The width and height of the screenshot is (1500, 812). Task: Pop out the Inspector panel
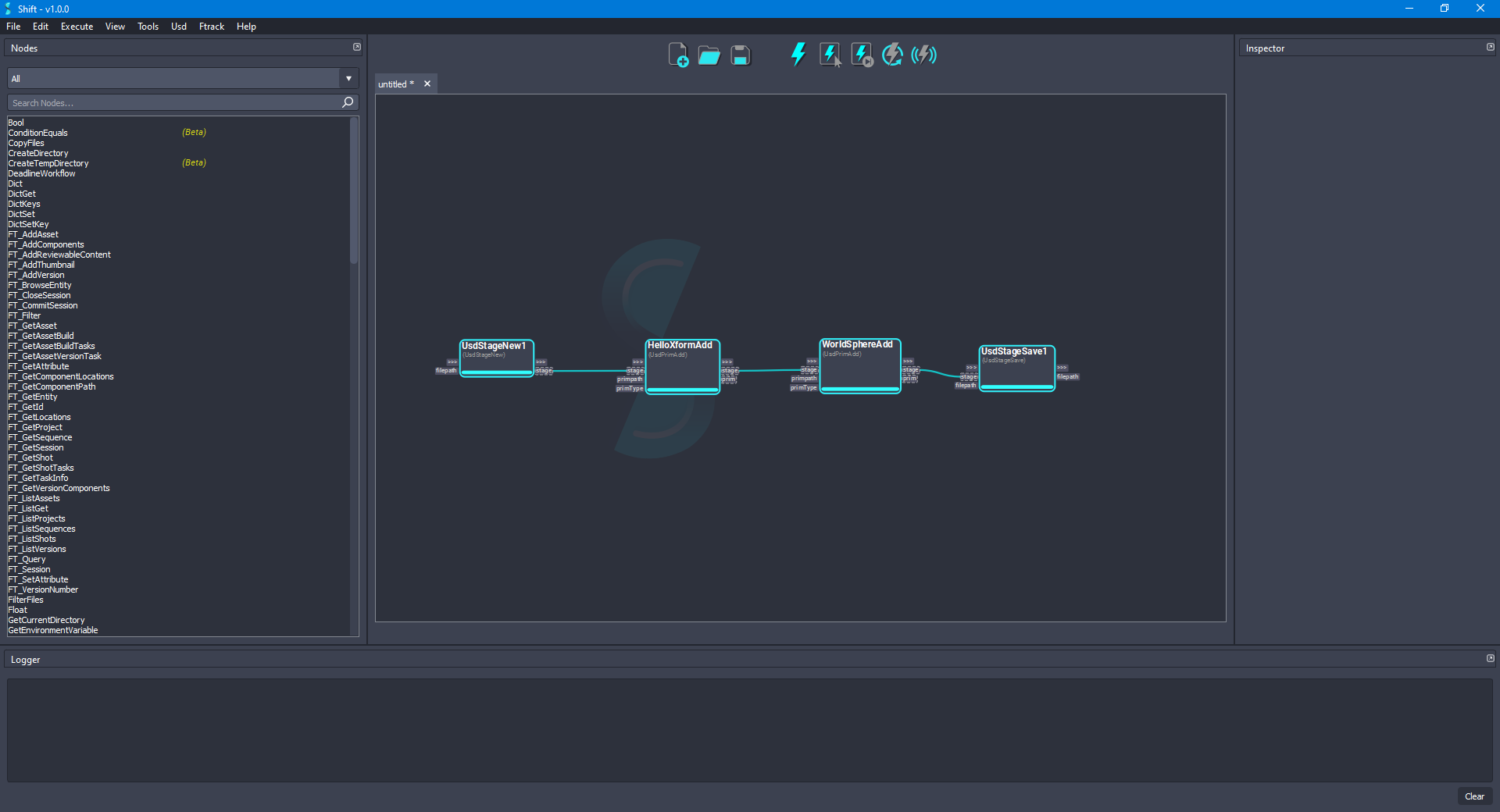(1489, 47)
